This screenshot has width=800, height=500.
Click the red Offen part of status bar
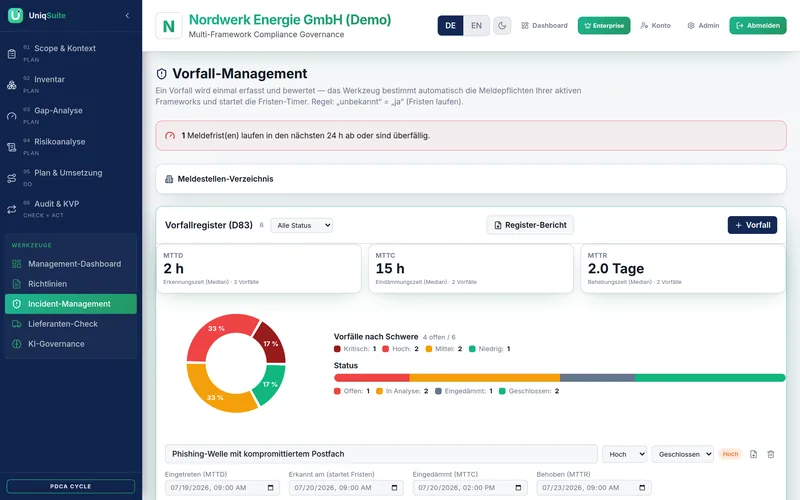[371, 378]
